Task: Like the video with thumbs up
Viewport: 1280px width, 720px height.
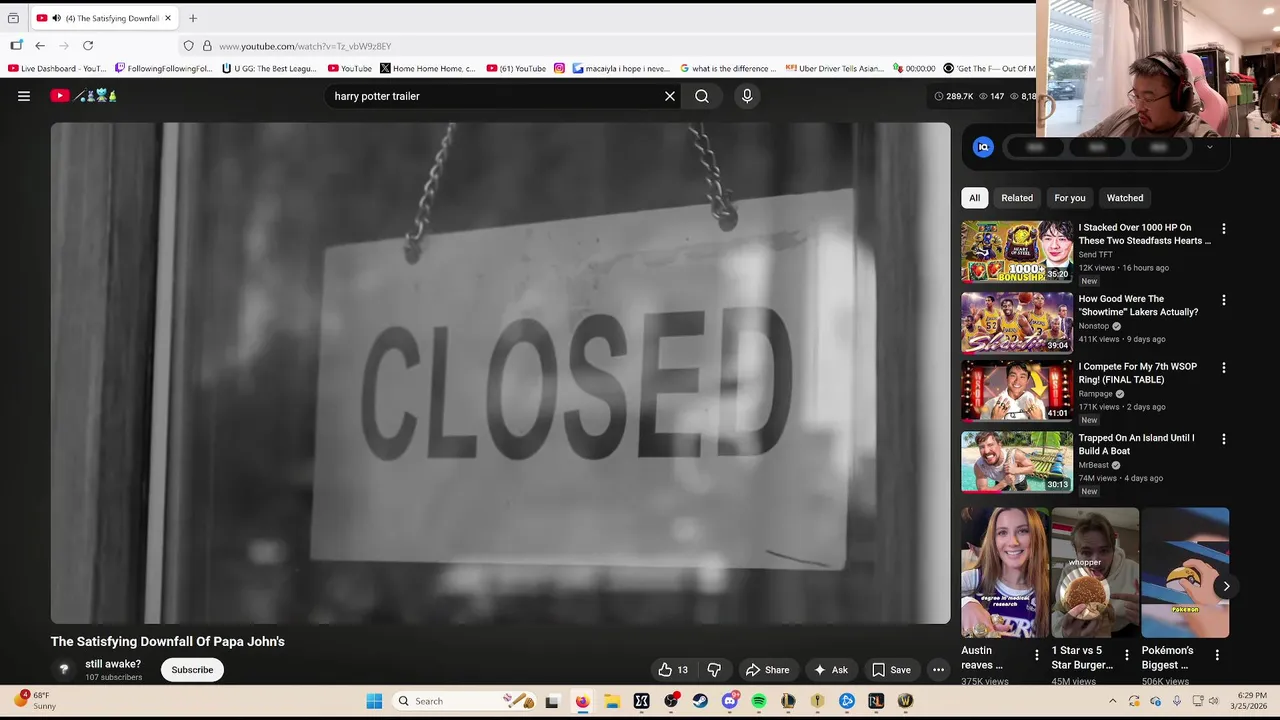Action: pyautogui.click(x=673, y=670)
